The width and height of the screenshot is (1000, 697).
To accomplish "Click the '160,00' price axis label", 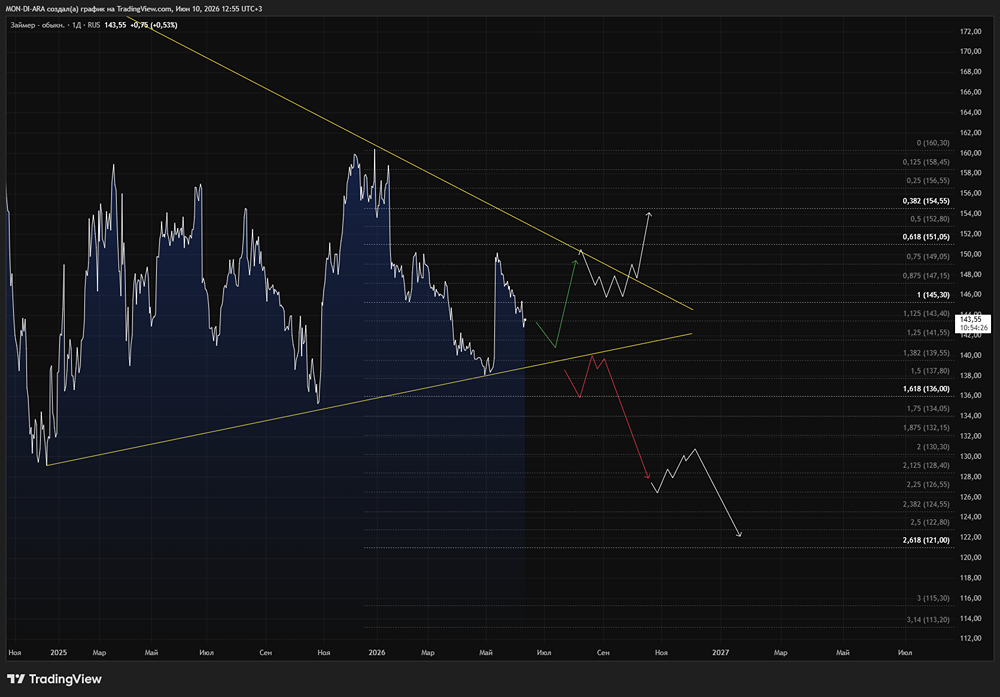I will 971,153.
